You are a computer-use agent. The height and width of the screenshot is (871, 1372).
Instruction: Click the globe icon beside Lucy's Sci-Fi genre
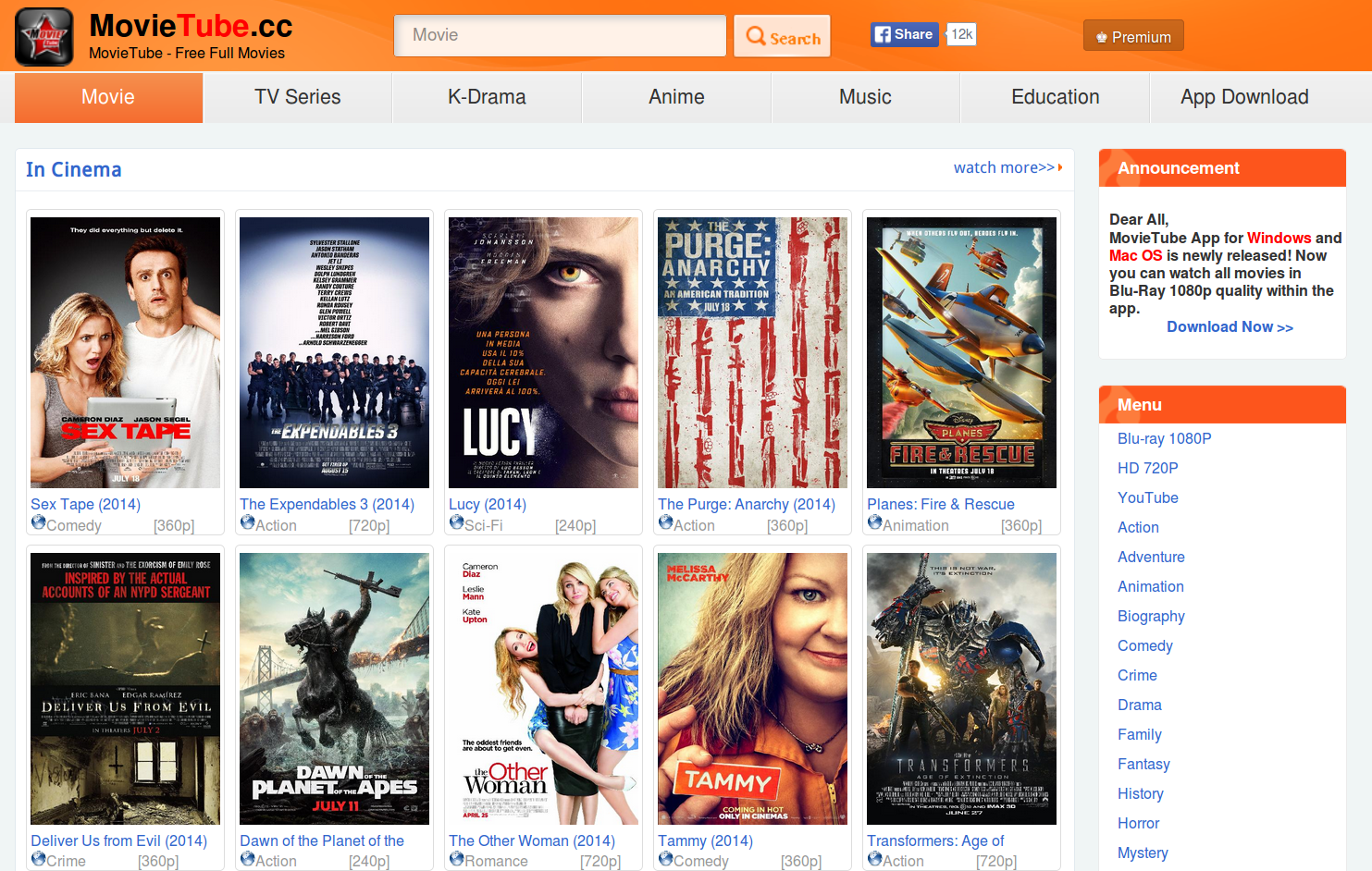tap(457, 522)
